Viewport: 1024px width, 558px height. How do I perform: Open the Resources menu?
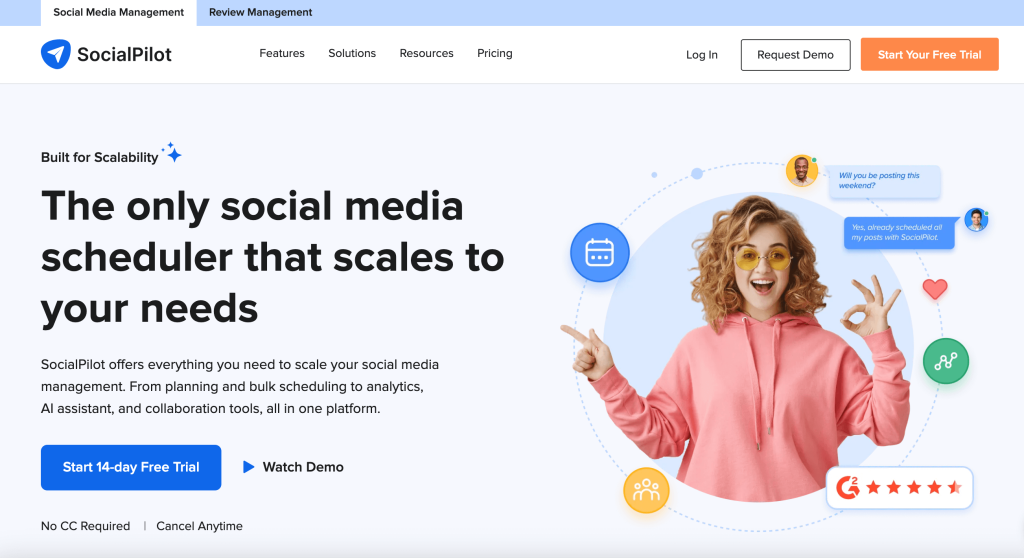pos(426,54)
